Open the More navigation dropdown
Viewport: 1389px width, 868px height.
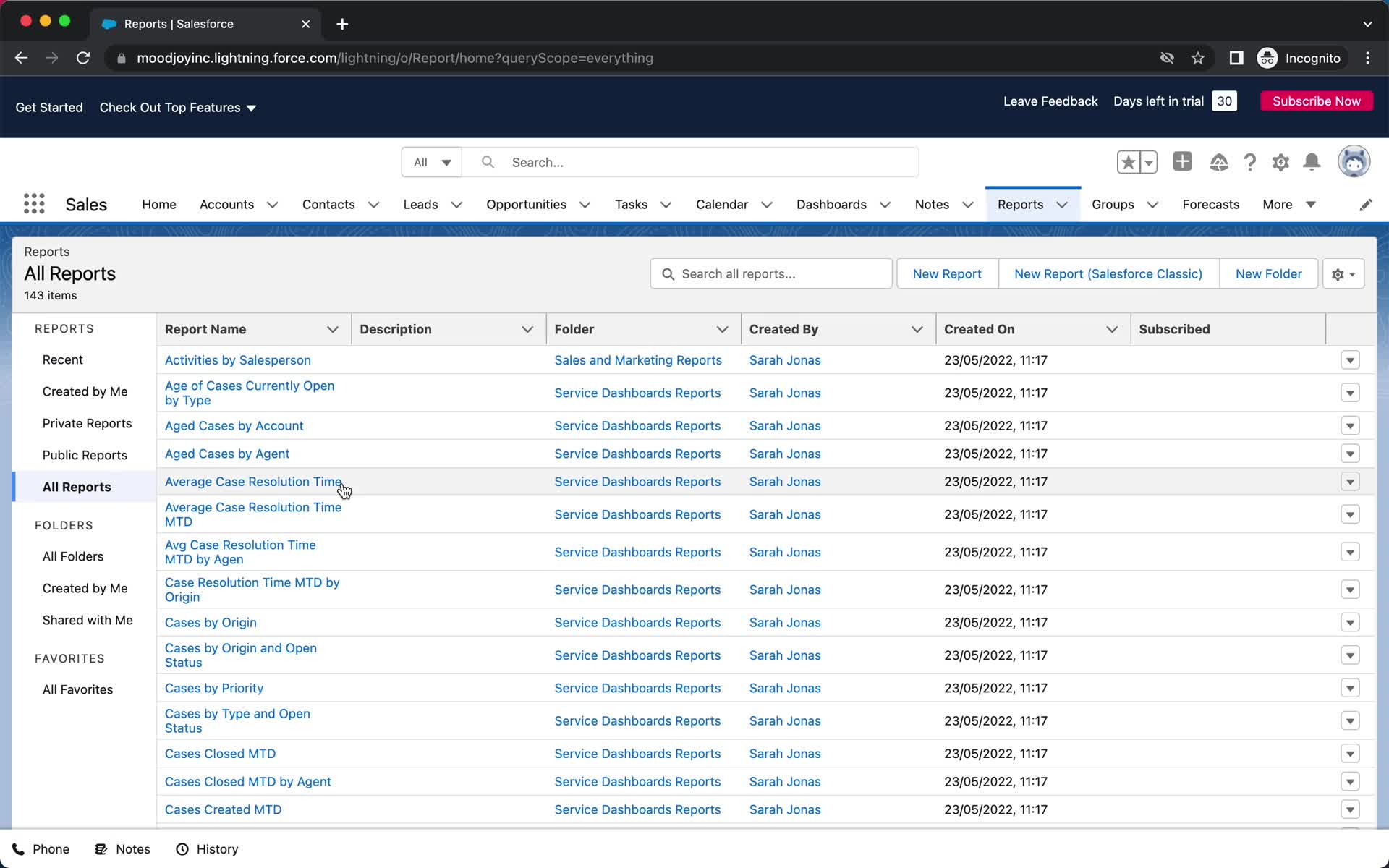point(1289,205)
